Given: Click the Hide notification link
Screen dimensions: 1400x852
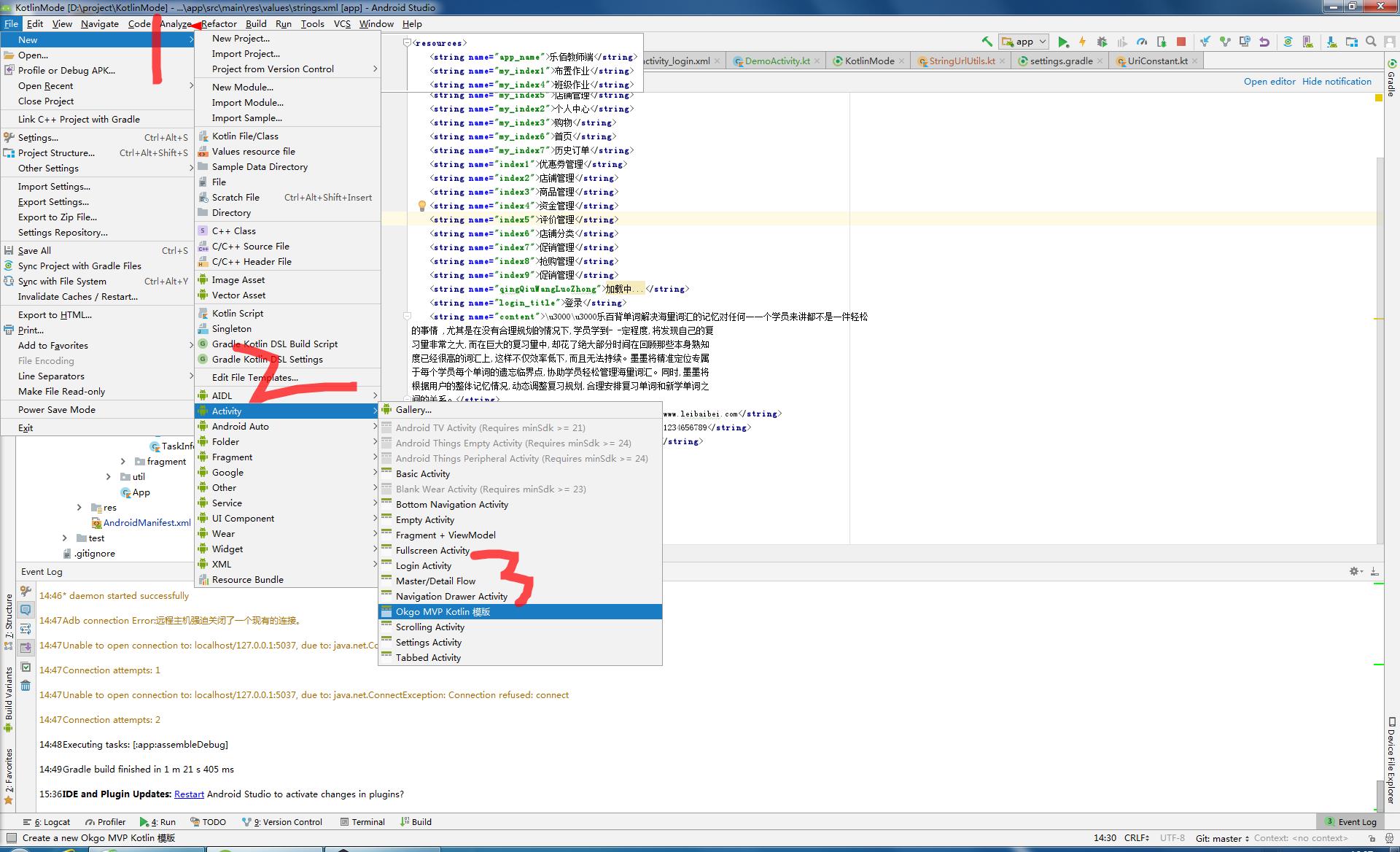Looking at the screenshot, I should [1337, 81].
